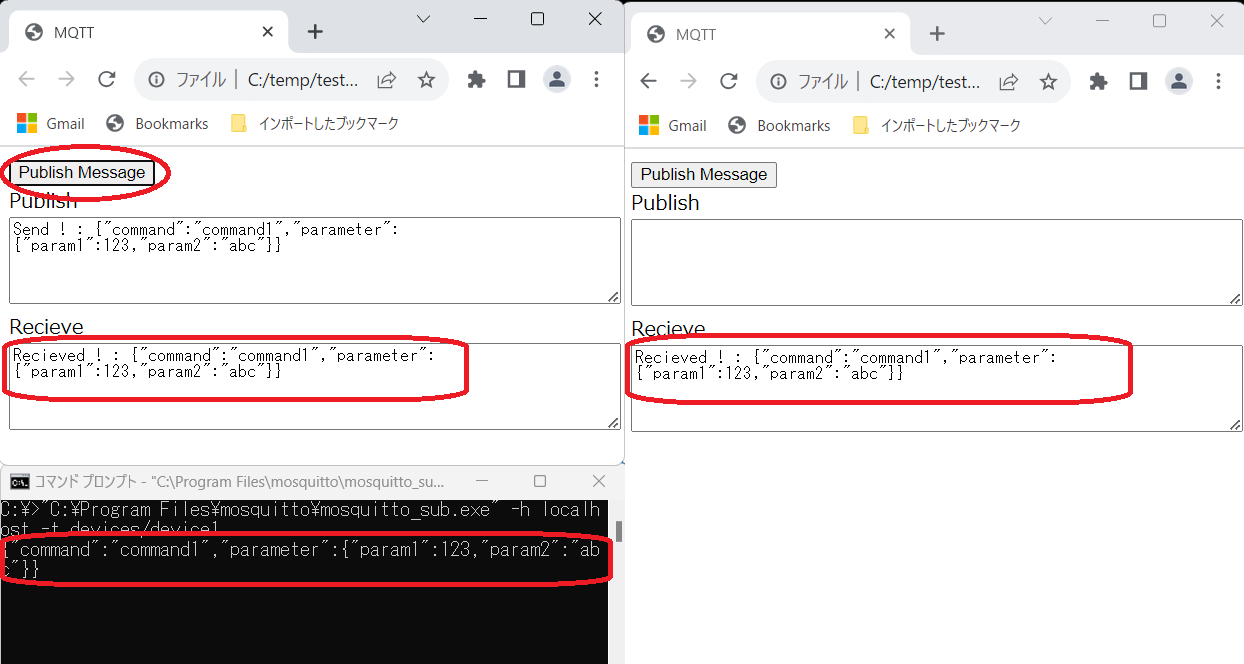Open Extensions puzzle icon in left browser
1244x664 pixels.
(476, 80)
